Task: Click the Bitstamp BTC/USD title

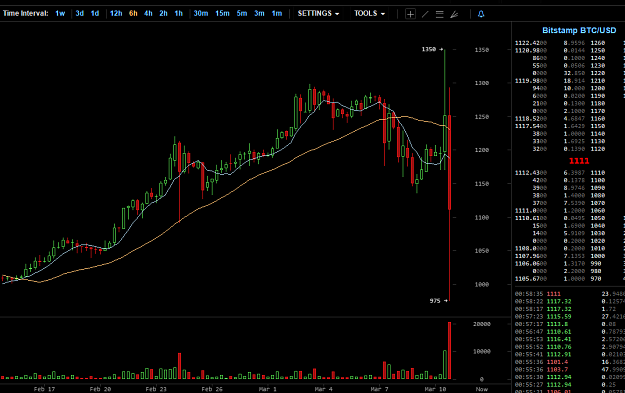Action: 579,30
